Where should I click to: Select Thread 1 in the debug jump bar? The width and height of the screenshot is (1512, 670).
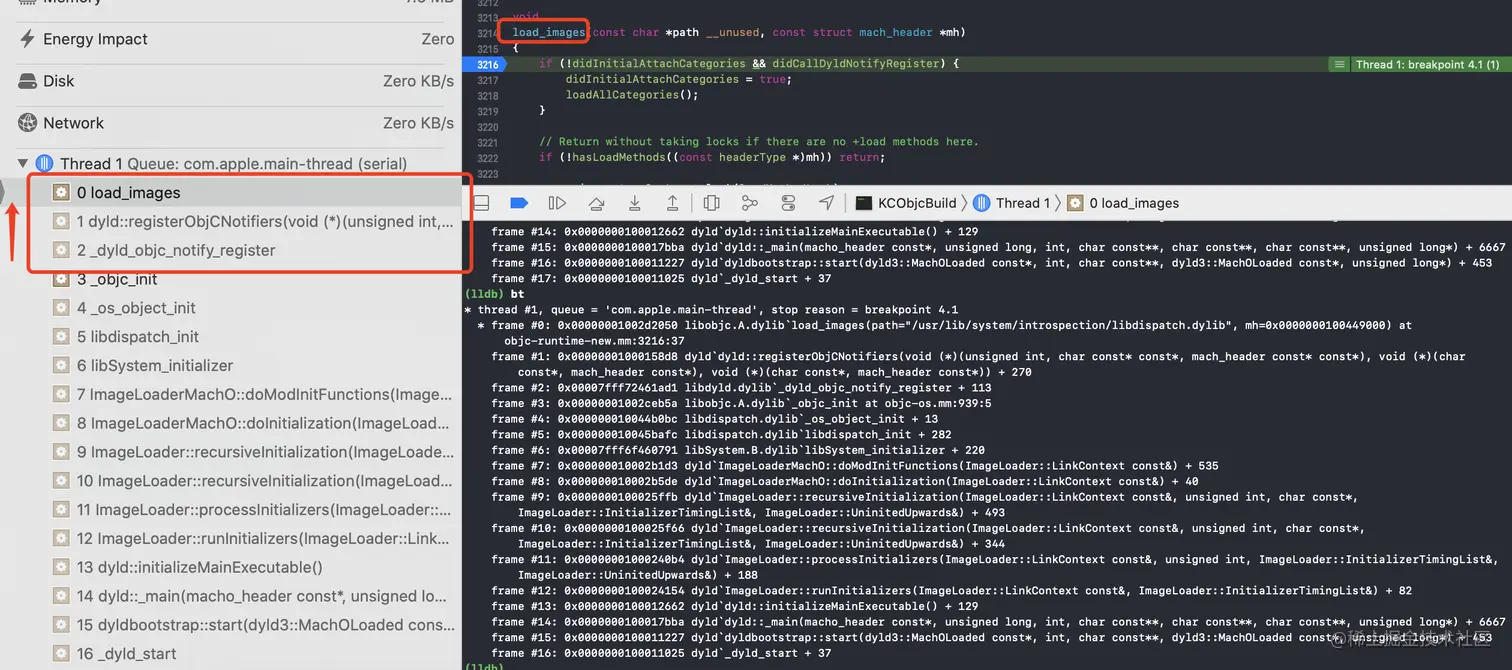point(1010,203)
